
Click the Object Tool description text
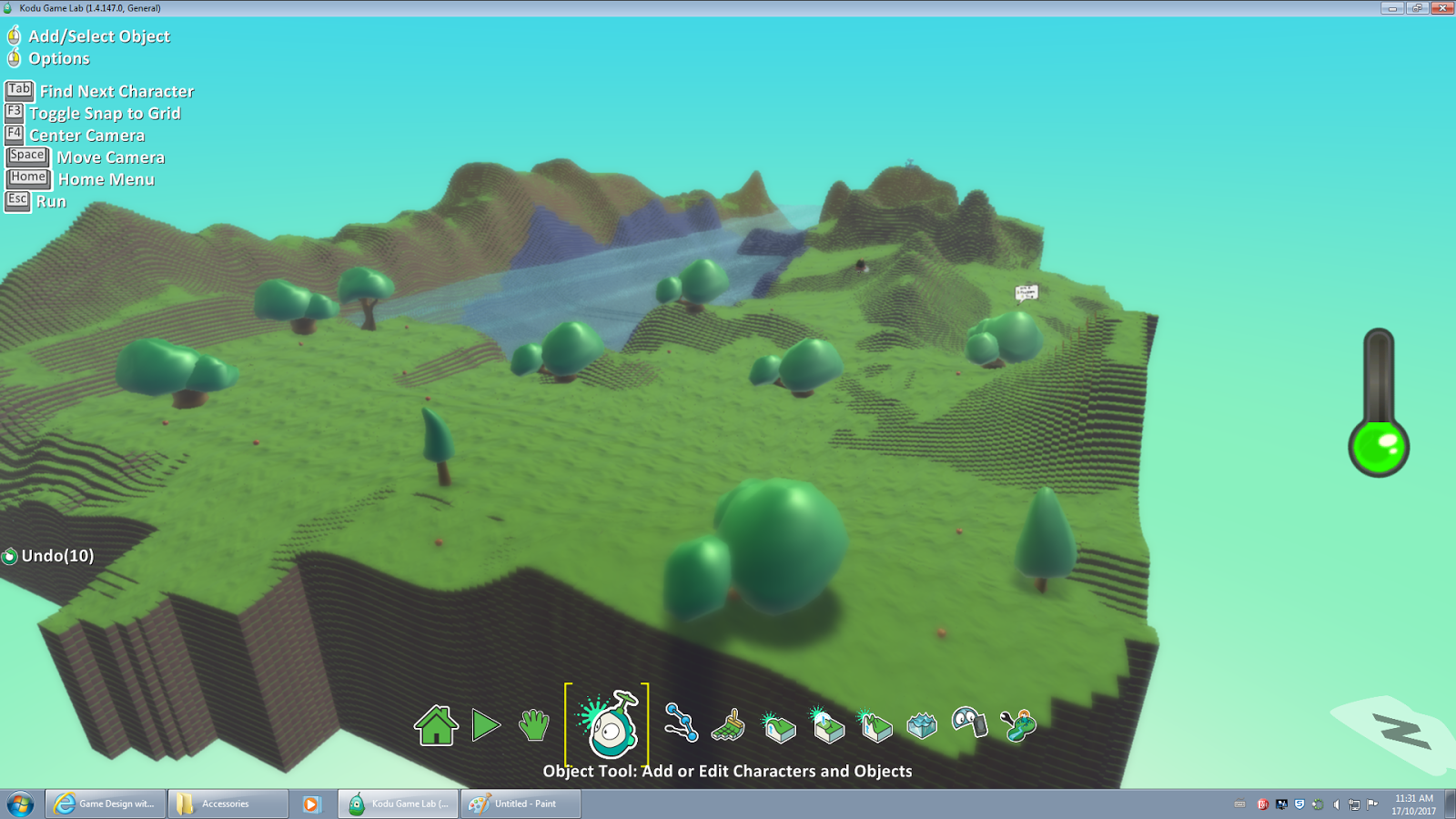pos(727,771)
